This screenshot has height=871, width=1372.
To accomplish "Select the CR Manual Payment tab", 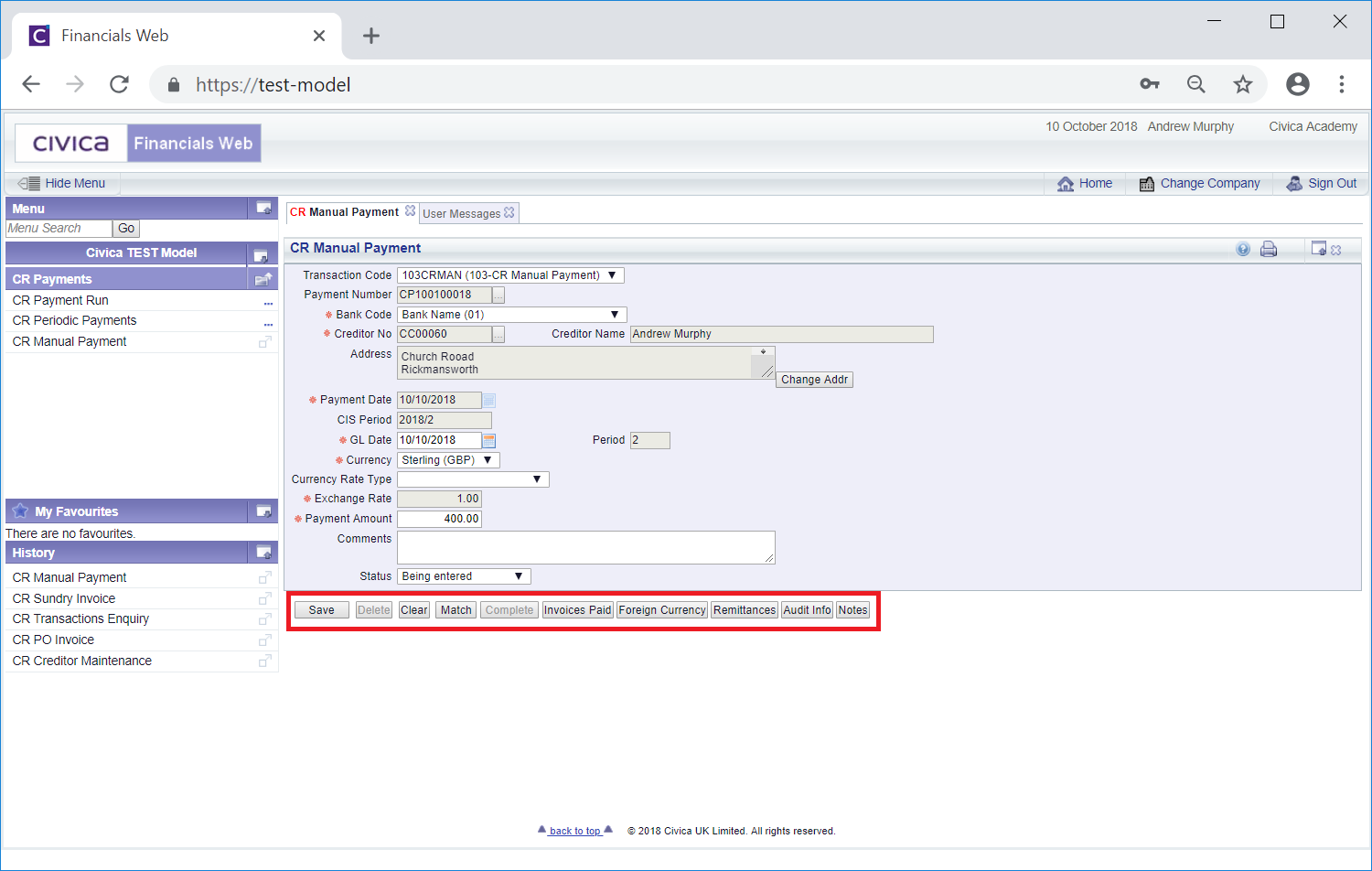I will point(344,212).
